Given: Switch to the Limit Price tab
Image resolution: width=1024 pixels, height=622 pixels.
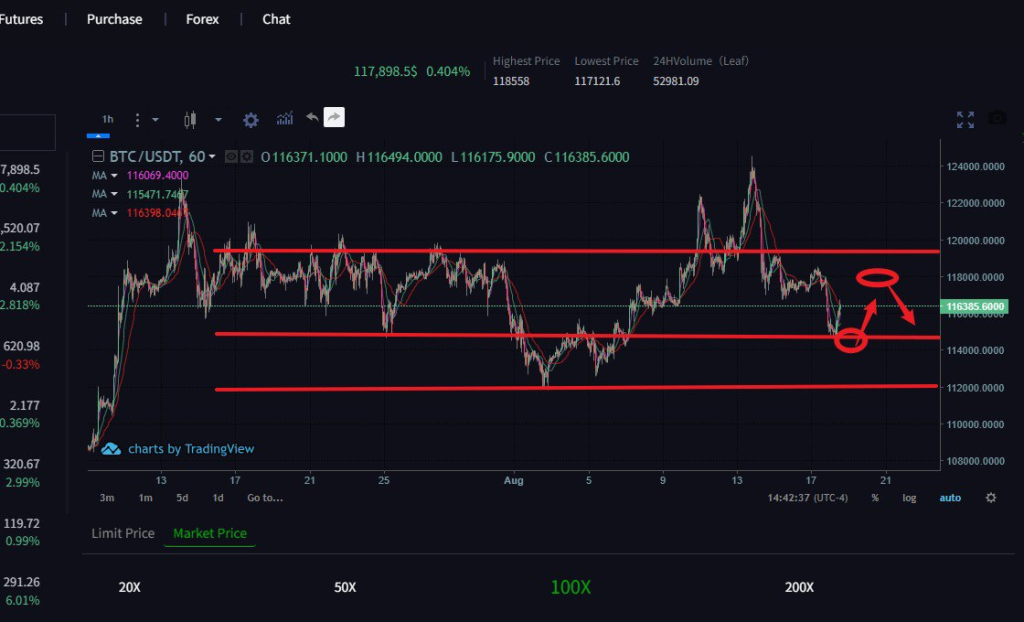Looking at the screenshot, I should [123, 533].
